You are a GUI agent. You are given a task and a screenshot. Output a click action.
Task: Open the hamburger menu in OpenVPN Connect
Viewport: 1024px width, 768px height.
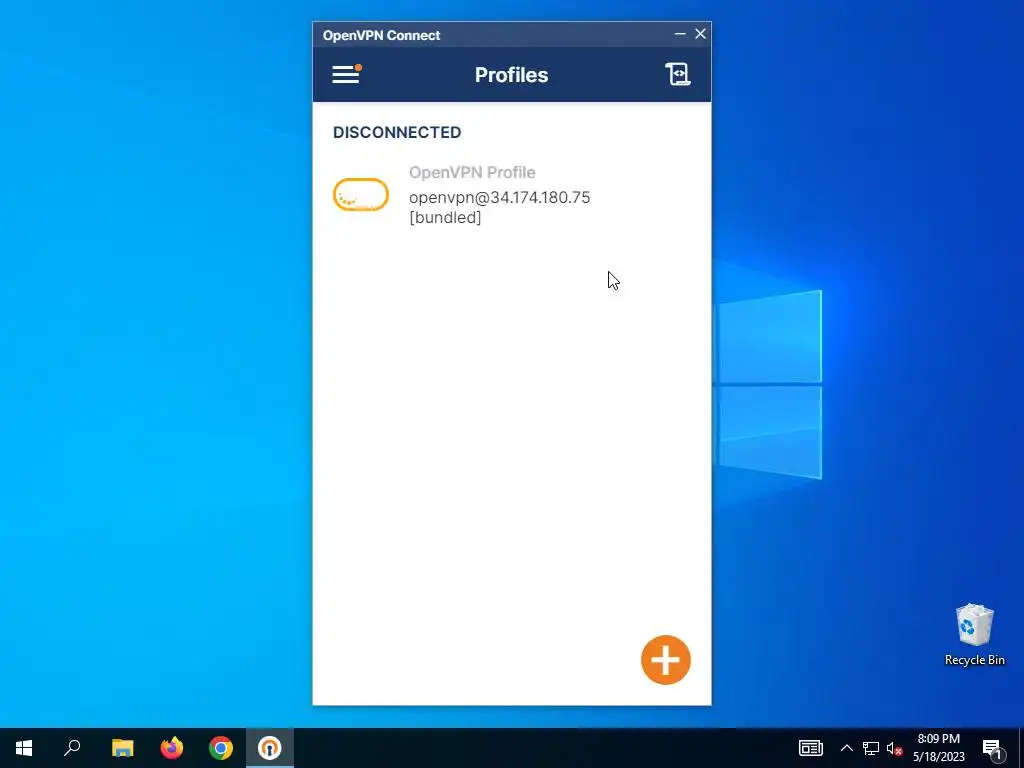click(x=346, y=74)
